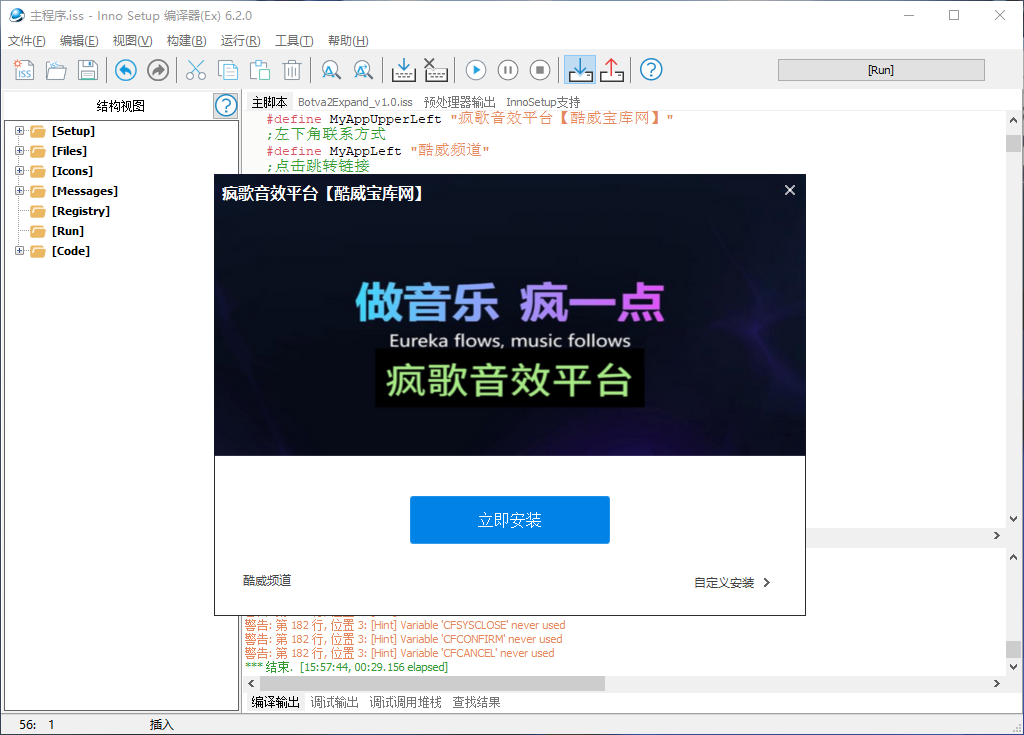This screenshot has width=1024, height=735.
Task: Open Replace with the second magnifier icon
Action: (363, 70)
